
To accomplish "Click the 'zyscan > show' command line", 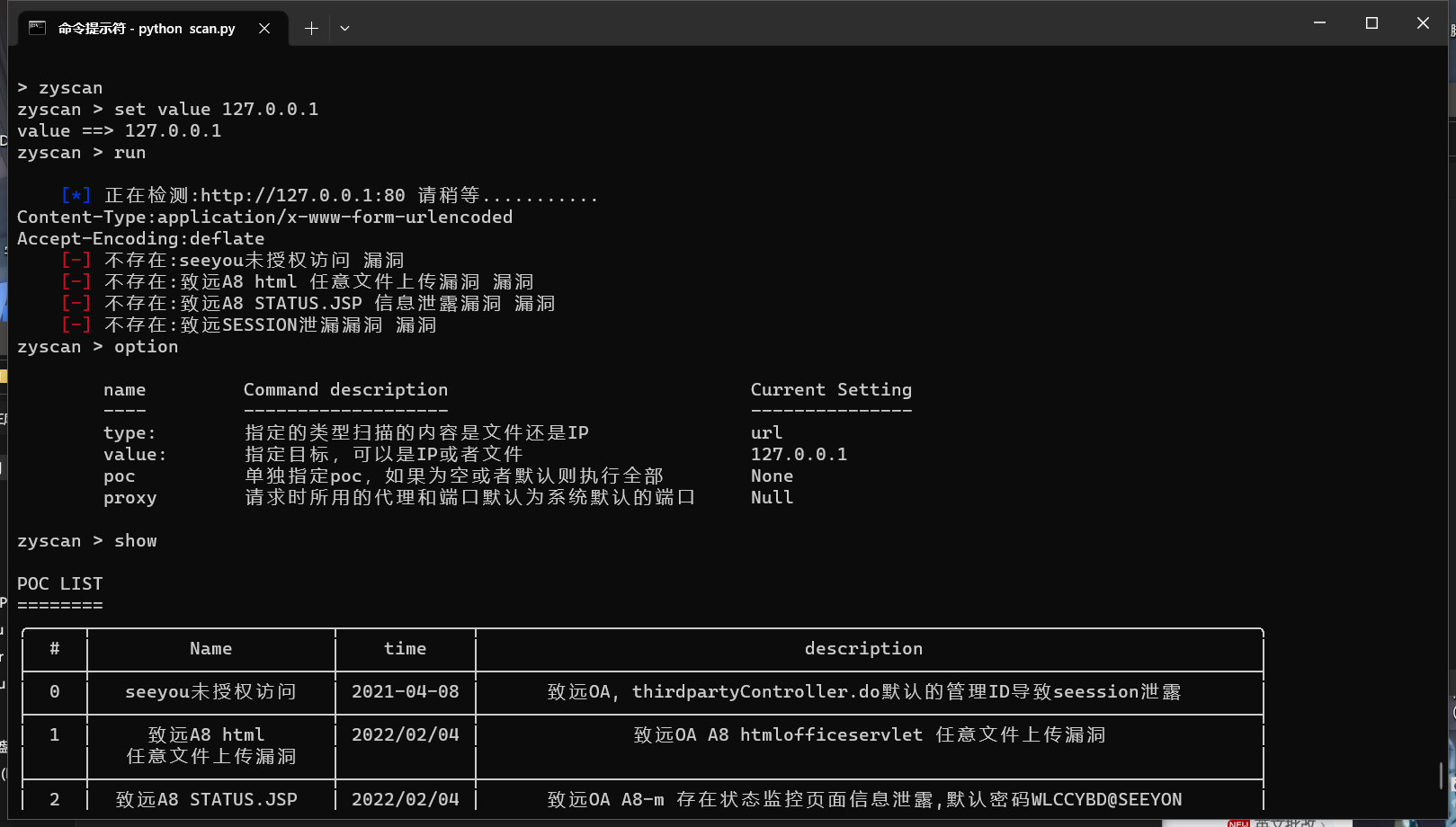I will (86, 541).
